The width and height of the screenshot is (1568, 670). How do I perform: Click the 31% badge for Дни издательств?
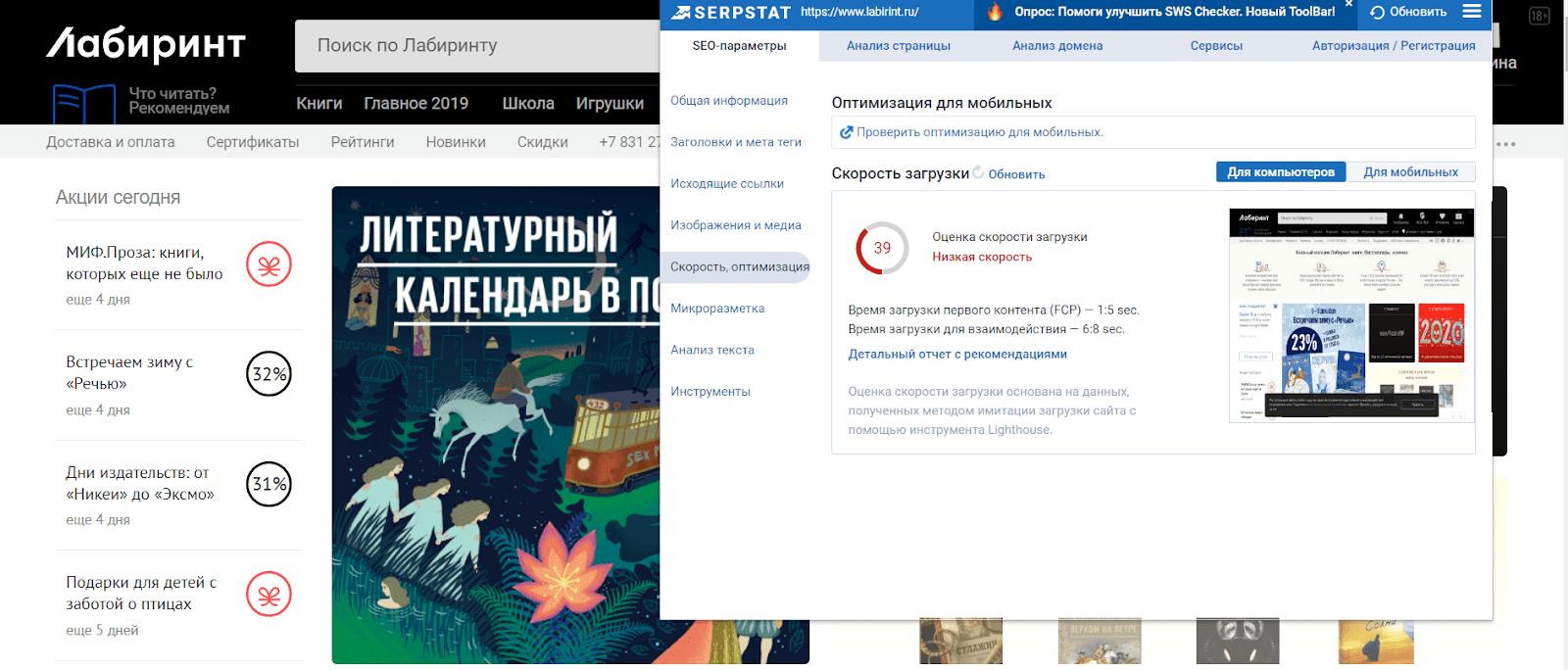(x=269, y=484)
